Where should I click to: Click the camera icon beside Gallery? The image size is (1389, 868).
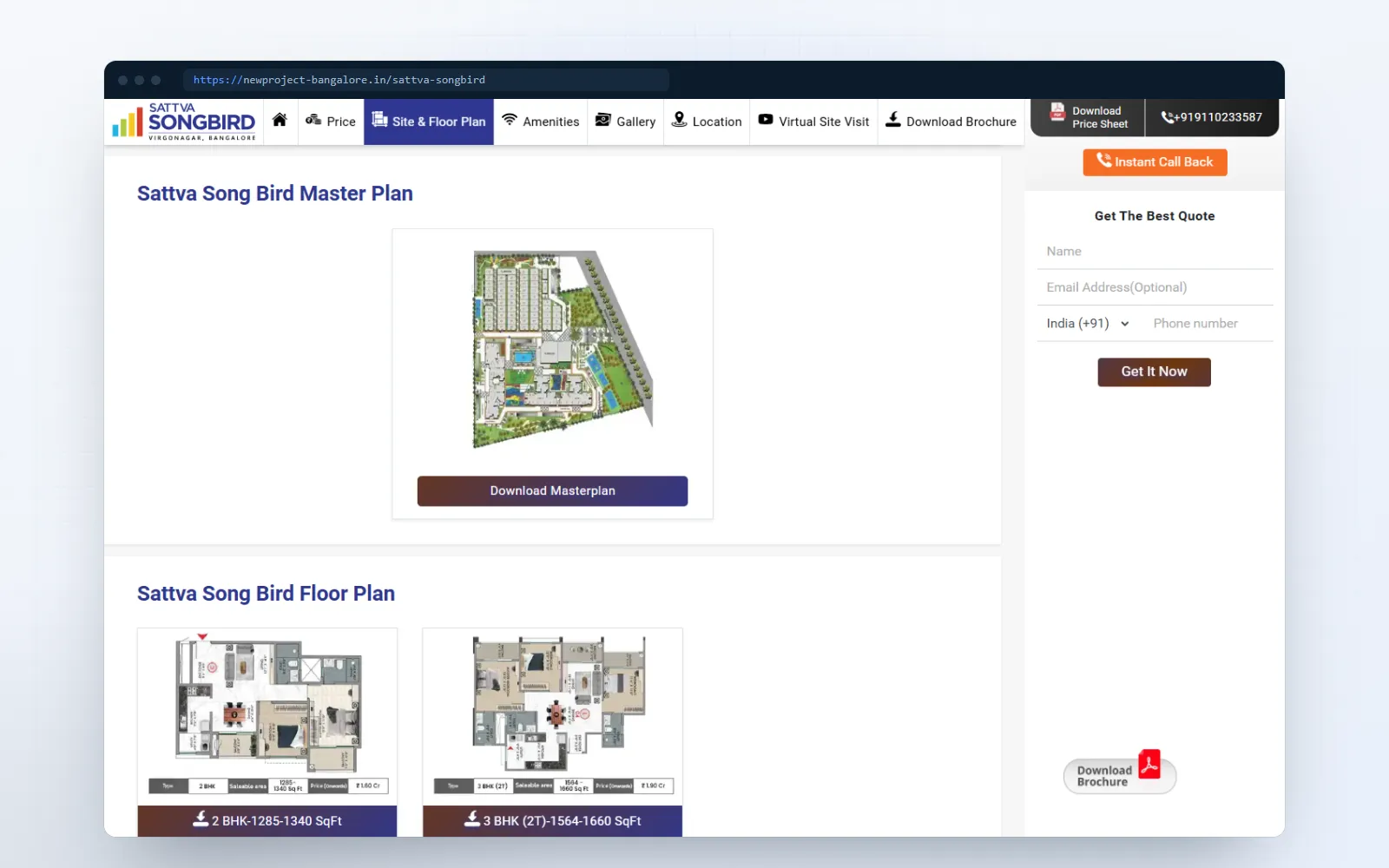click(602, 120)
